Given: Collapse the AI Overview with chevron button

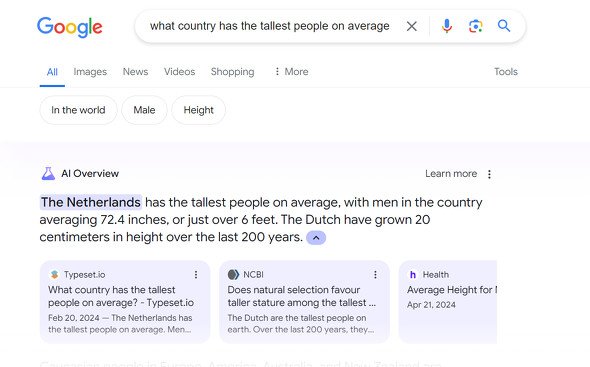Looking at the screenshot, I should tap(316, 238).
